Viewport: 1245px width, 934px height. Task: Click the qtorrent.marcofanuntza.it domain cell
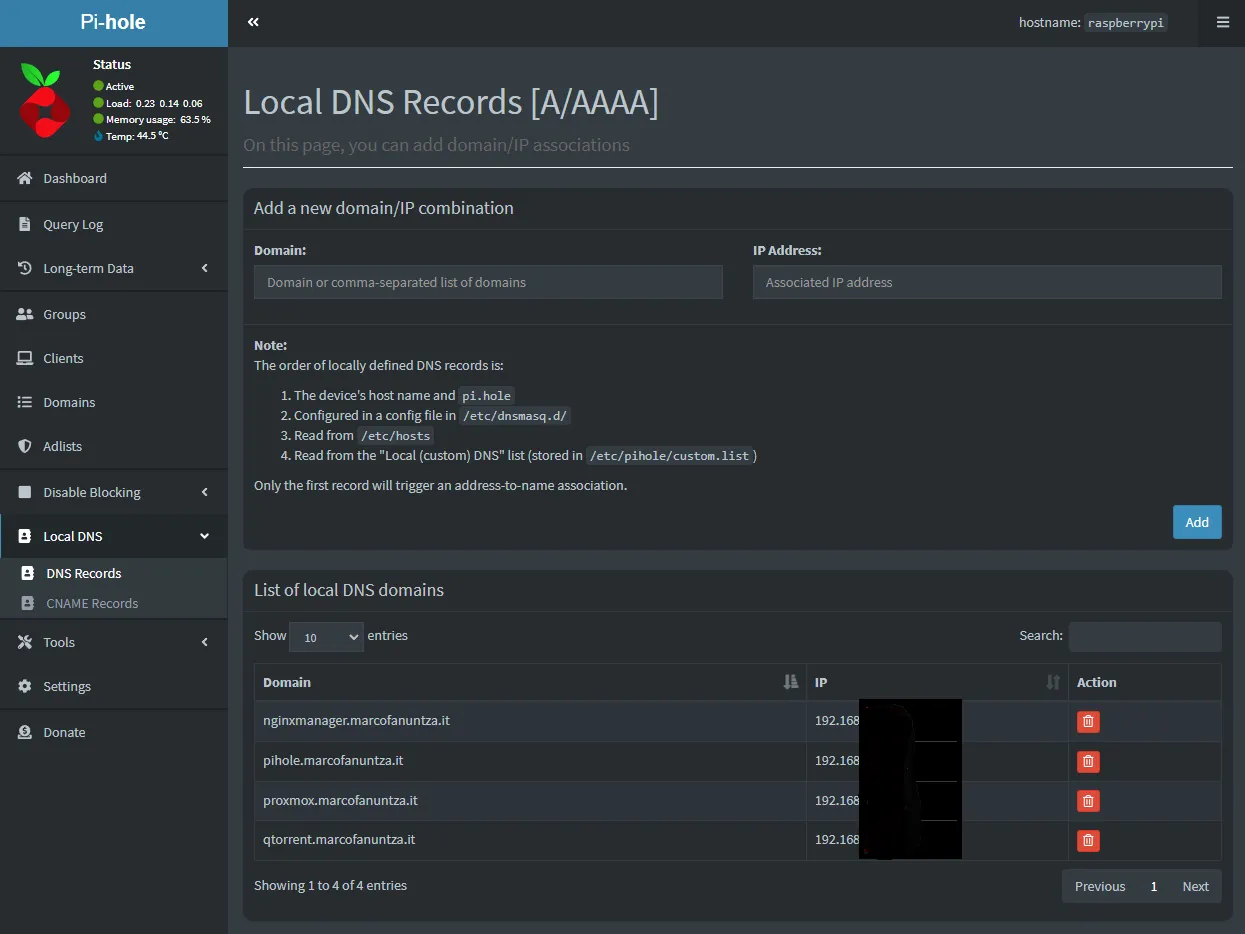tap(530, 840)
